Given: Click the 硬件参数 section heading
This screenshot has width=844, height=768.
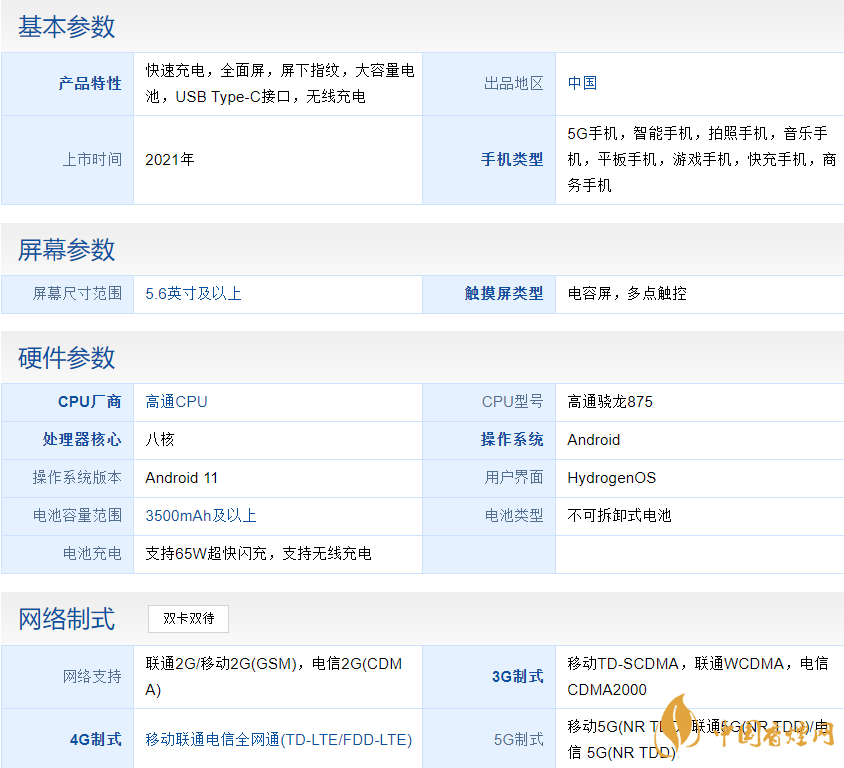Looking at the screenshot, I should coord(66,357).
